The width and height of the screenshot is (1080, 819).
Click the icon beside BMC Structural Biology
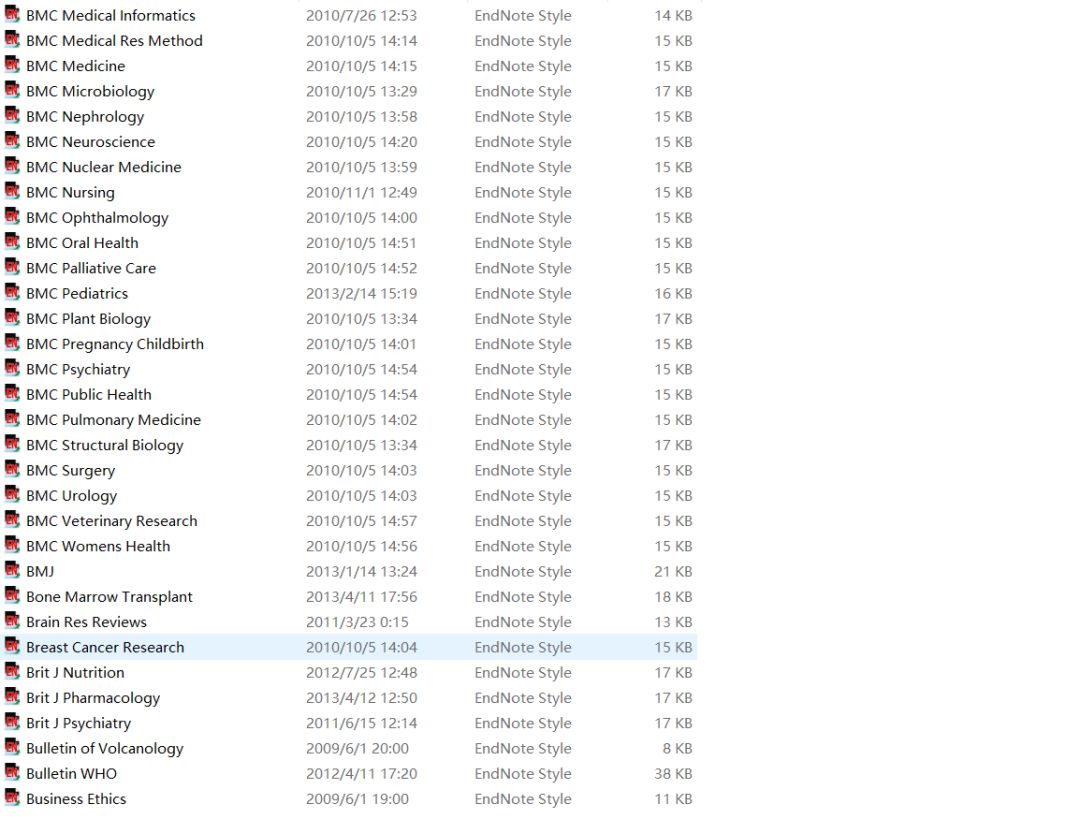click(12, 444)
